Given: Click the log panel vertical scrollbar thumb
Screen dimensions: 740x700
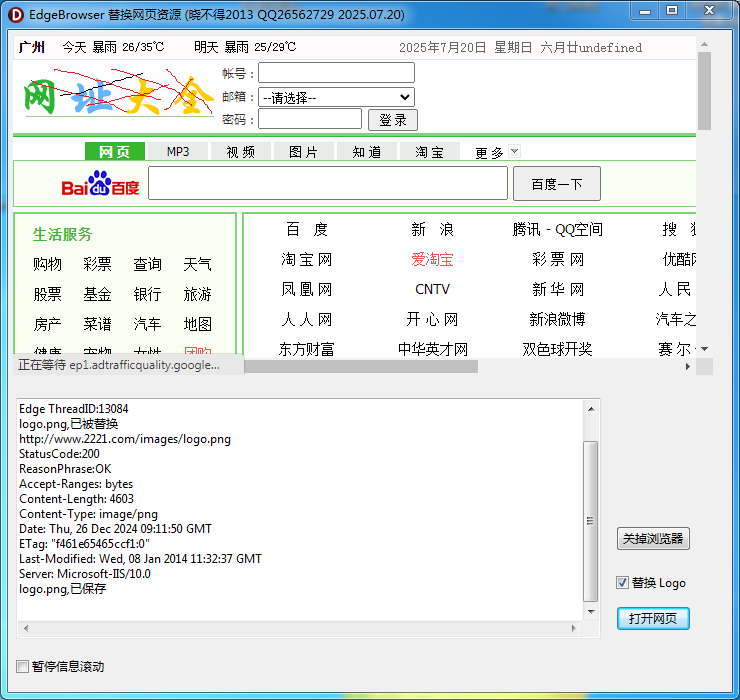Looking at the screenshot, I should (x=590, y=521).
